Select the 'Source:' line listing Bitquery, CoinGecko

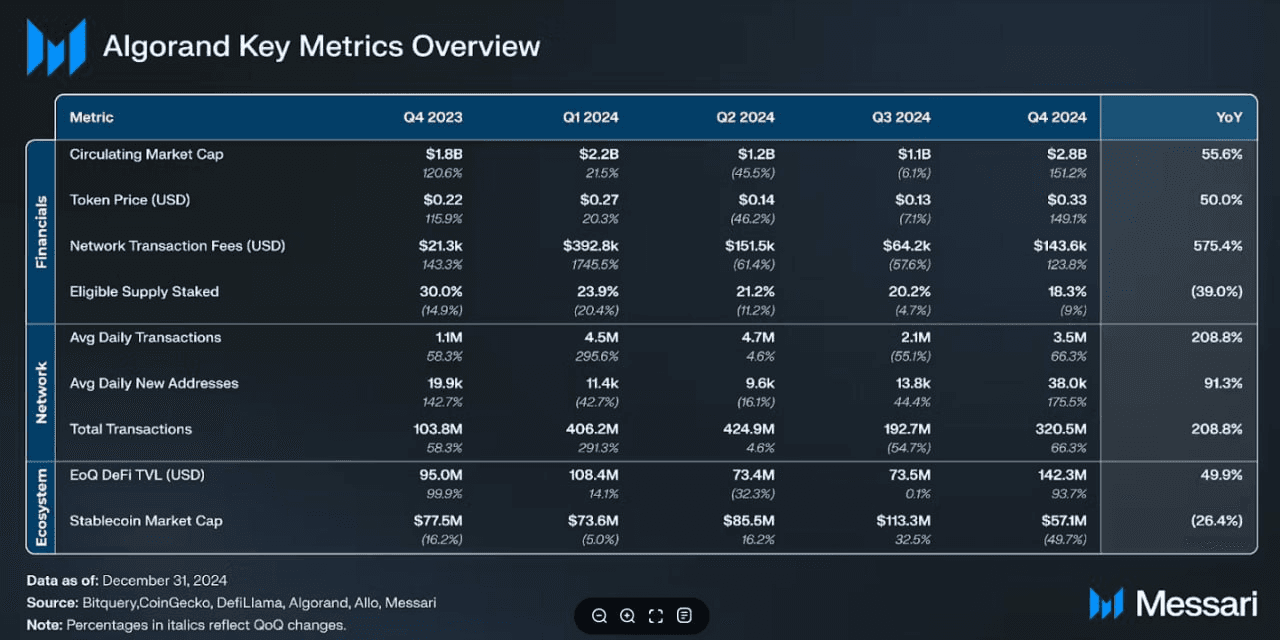tap(232, 603)
